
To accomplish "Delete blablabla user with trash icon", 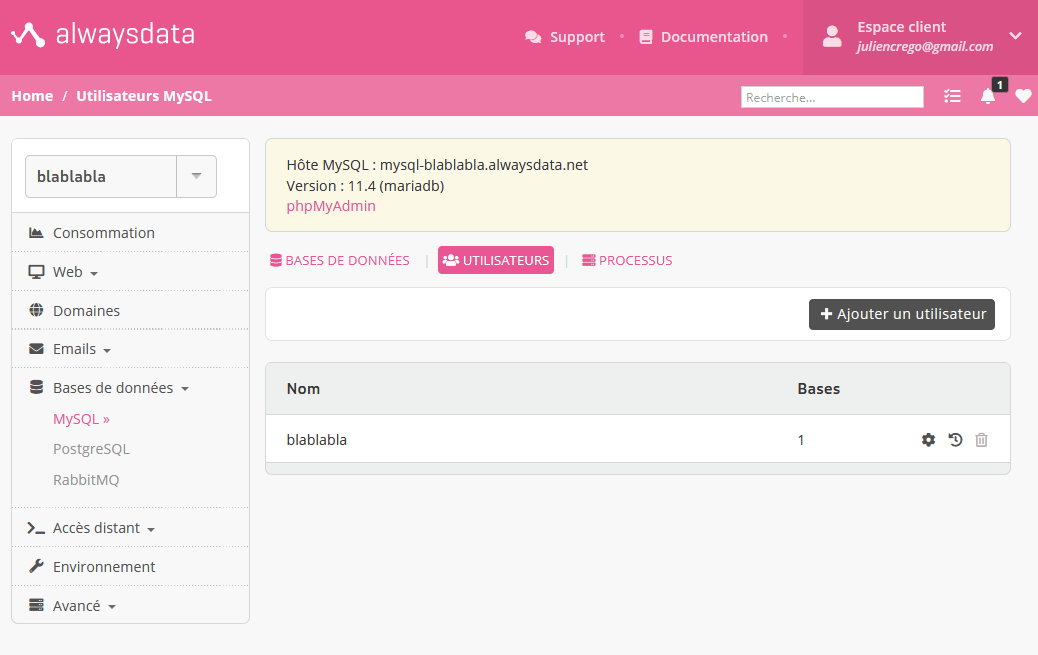I will pos(982,440).
